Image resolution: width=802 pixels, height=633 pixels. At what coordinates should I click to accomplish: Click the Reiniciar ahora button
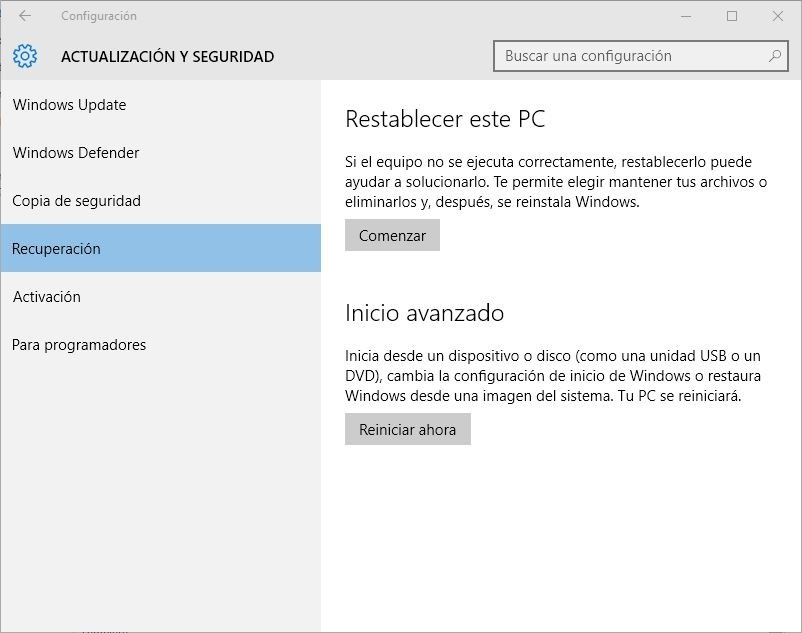click(x=408, y=429)
